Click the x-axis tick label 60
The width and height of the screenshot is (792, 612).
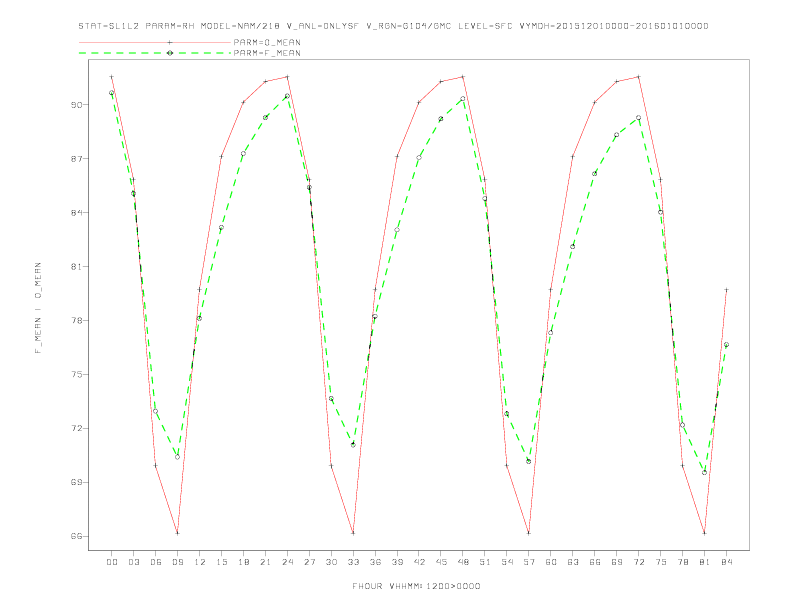(x=551, y=562)
